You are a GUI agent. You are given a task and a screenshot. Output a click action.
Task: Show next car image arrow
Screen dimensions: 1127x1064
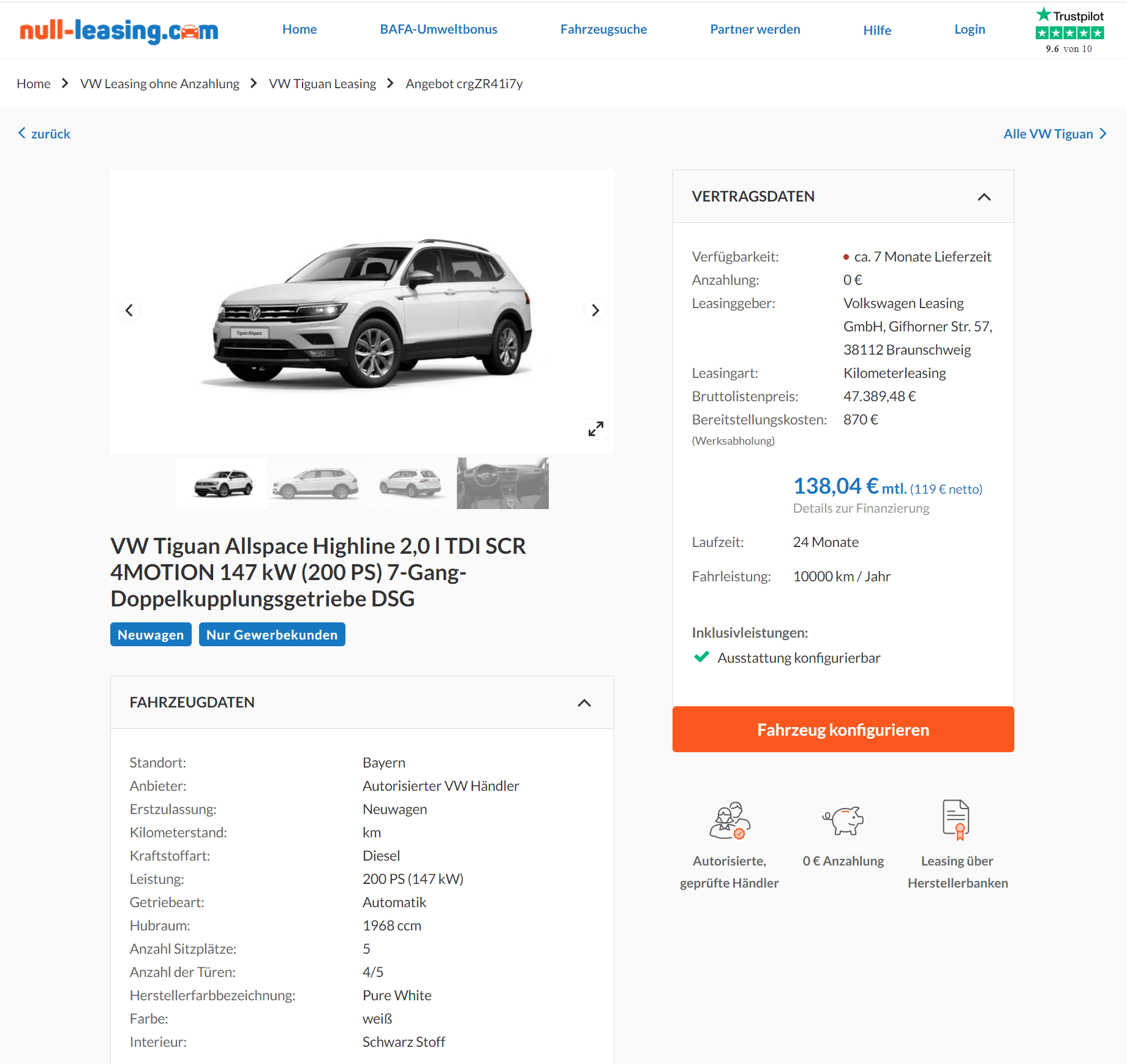595,310
